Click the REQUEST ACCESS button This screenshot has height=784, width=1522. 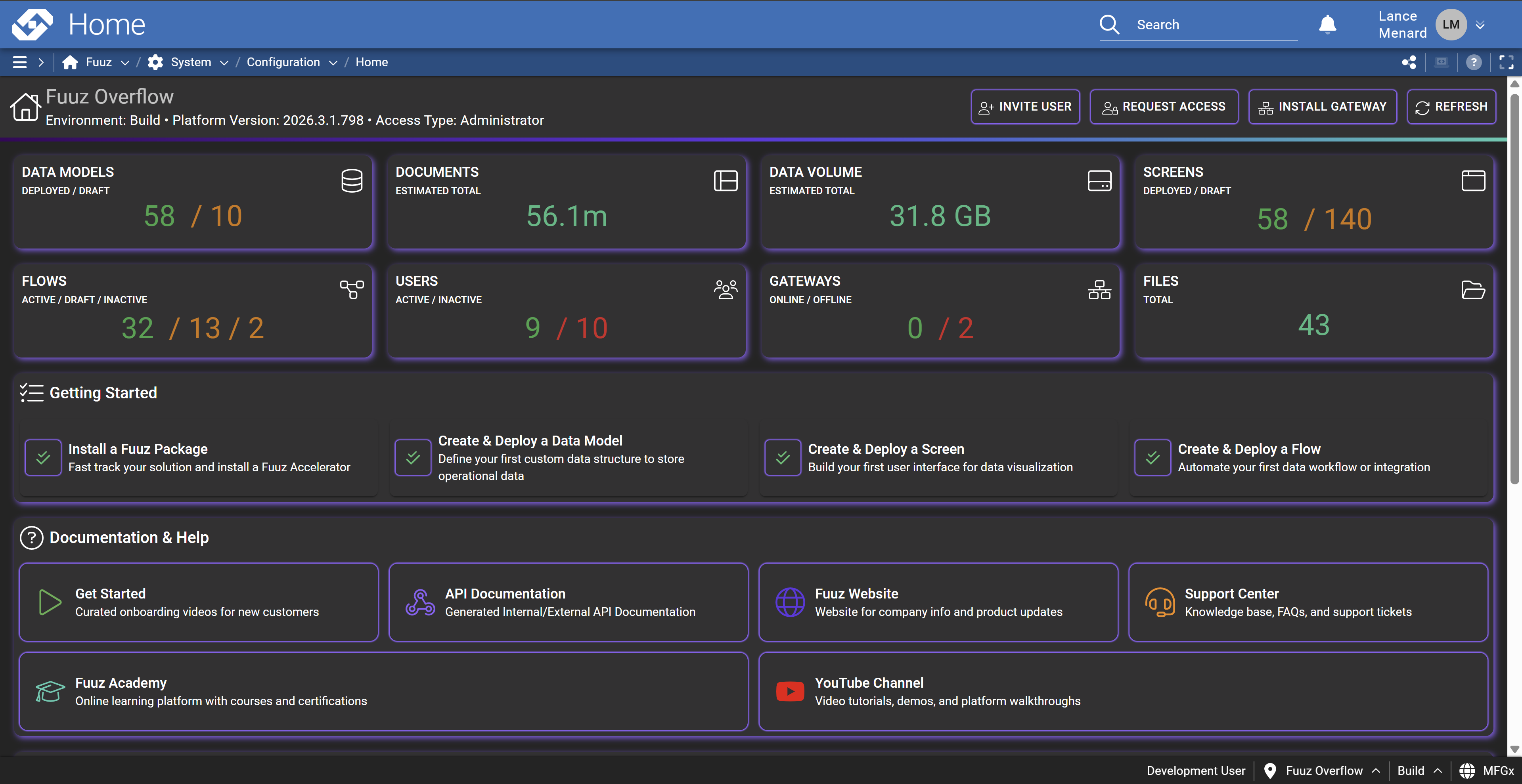pyautogui.click(x=1164, y=107)
